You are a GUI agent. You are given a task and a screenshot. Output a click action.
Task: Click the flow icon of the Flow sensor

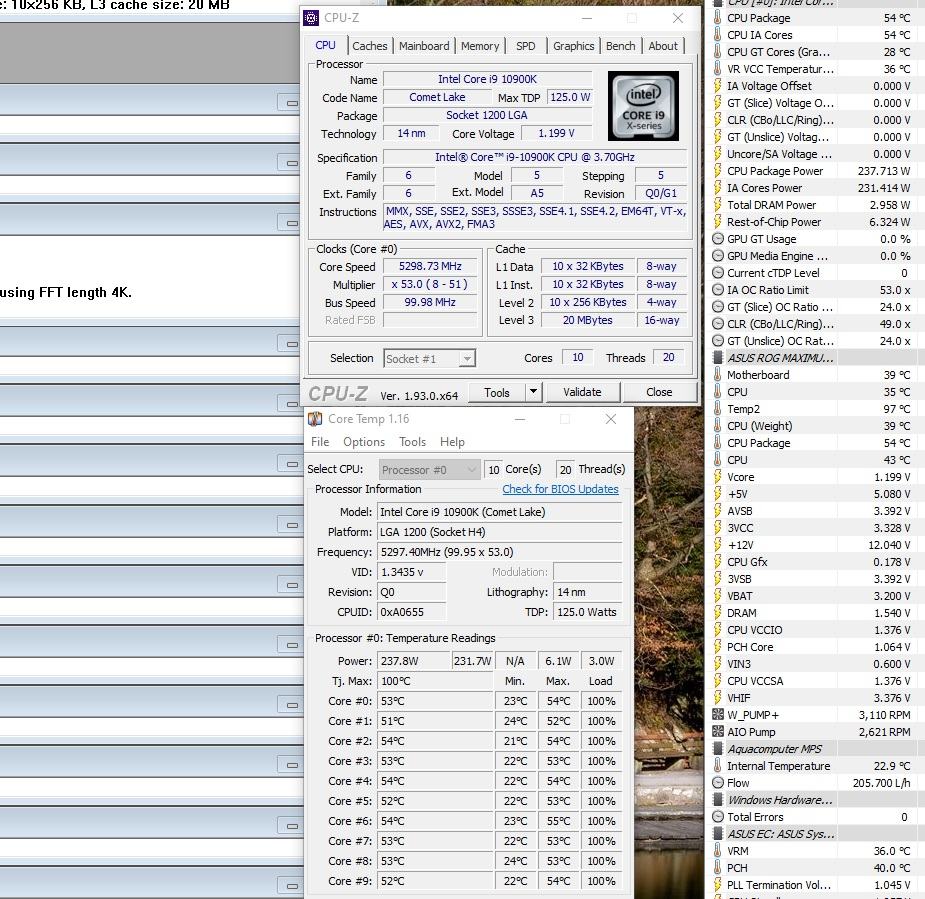[717, 783]
